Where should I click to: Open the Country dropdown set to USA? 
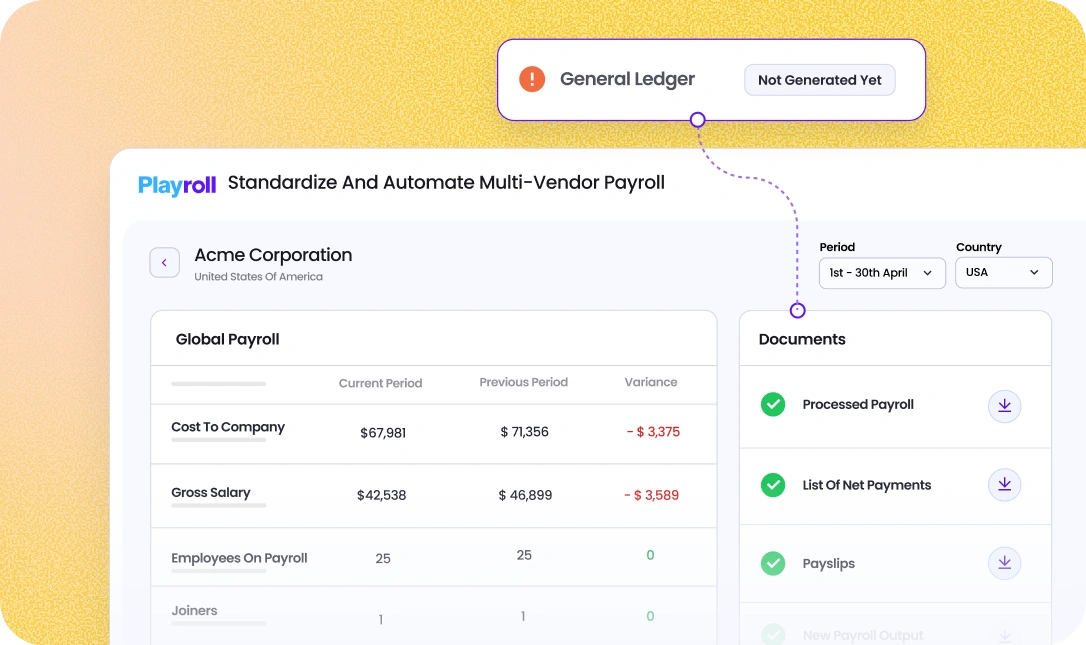click(1004, 272)
